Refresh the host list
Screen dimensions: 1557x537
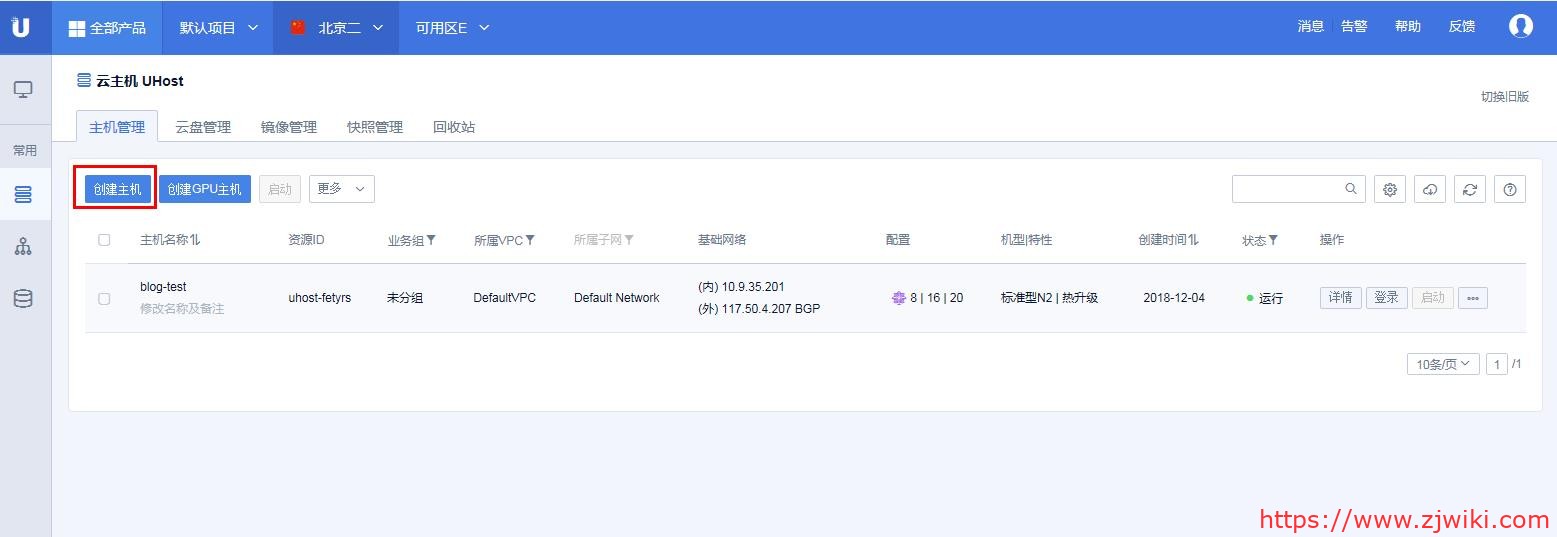tap(1469, 189)
